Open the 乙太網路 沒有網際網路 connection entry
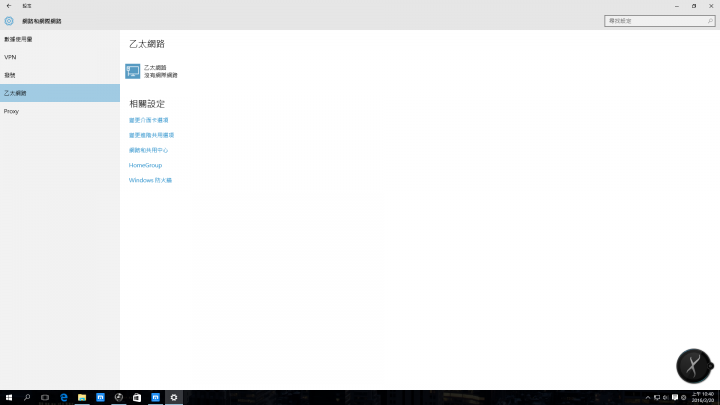The height and width of the screenshot is (405, 720). pyautogui.click(x=152, y=71)
